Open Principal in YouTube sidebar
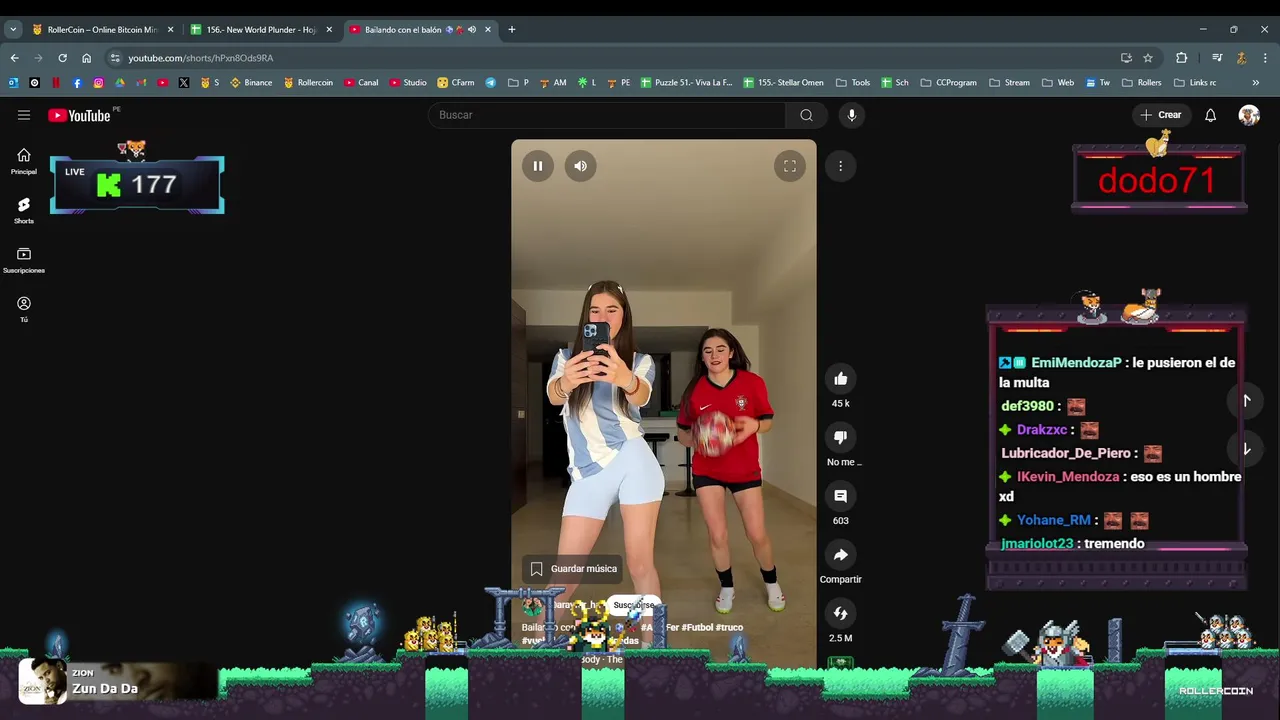 (24, 161)
